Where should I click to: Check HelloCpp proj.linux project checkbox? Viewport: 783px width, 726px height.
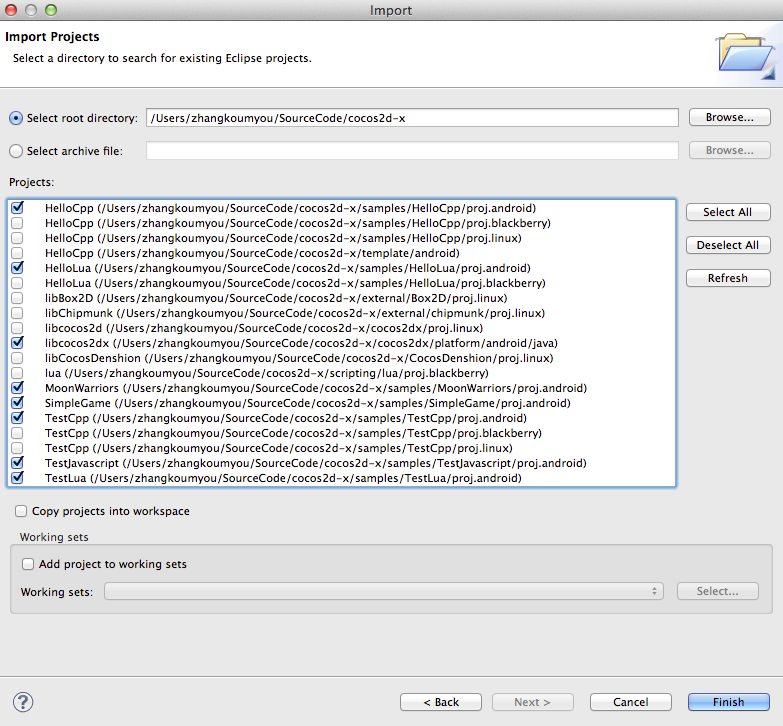pos(17,238)
